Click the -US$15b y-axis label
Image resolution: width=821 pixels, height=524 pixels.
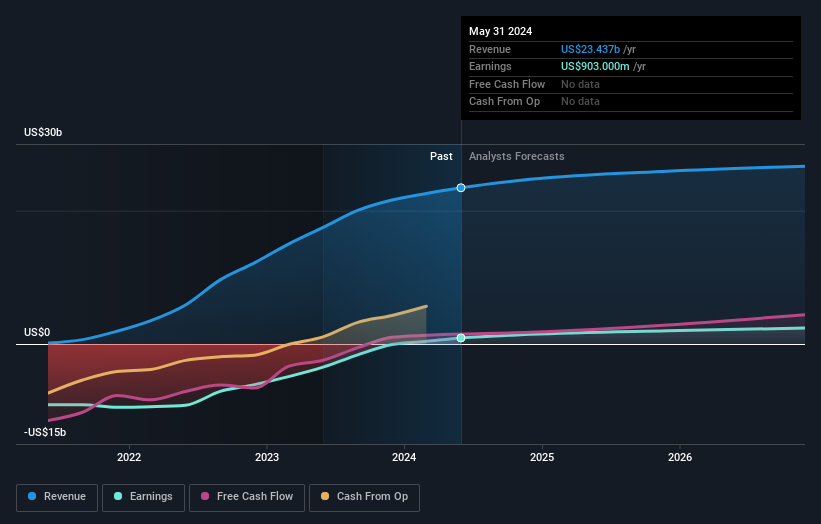[x=45, y=432]
